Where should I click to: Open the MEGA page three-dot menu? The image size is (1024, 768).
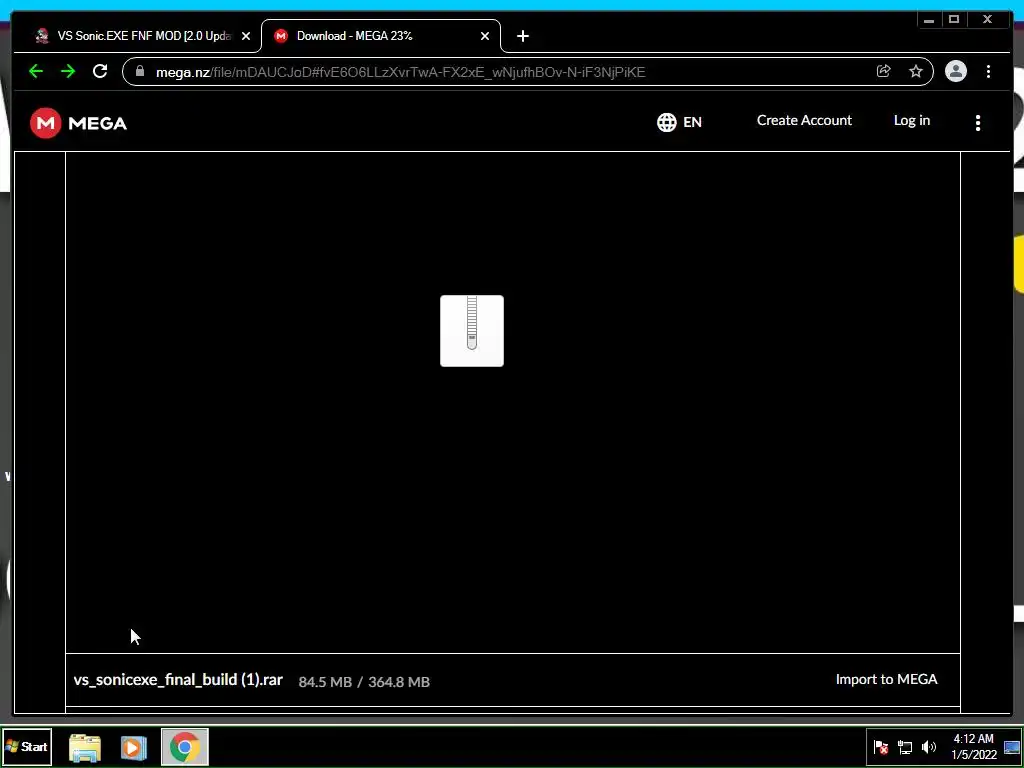pyautogui.click(x=978, y=123)
